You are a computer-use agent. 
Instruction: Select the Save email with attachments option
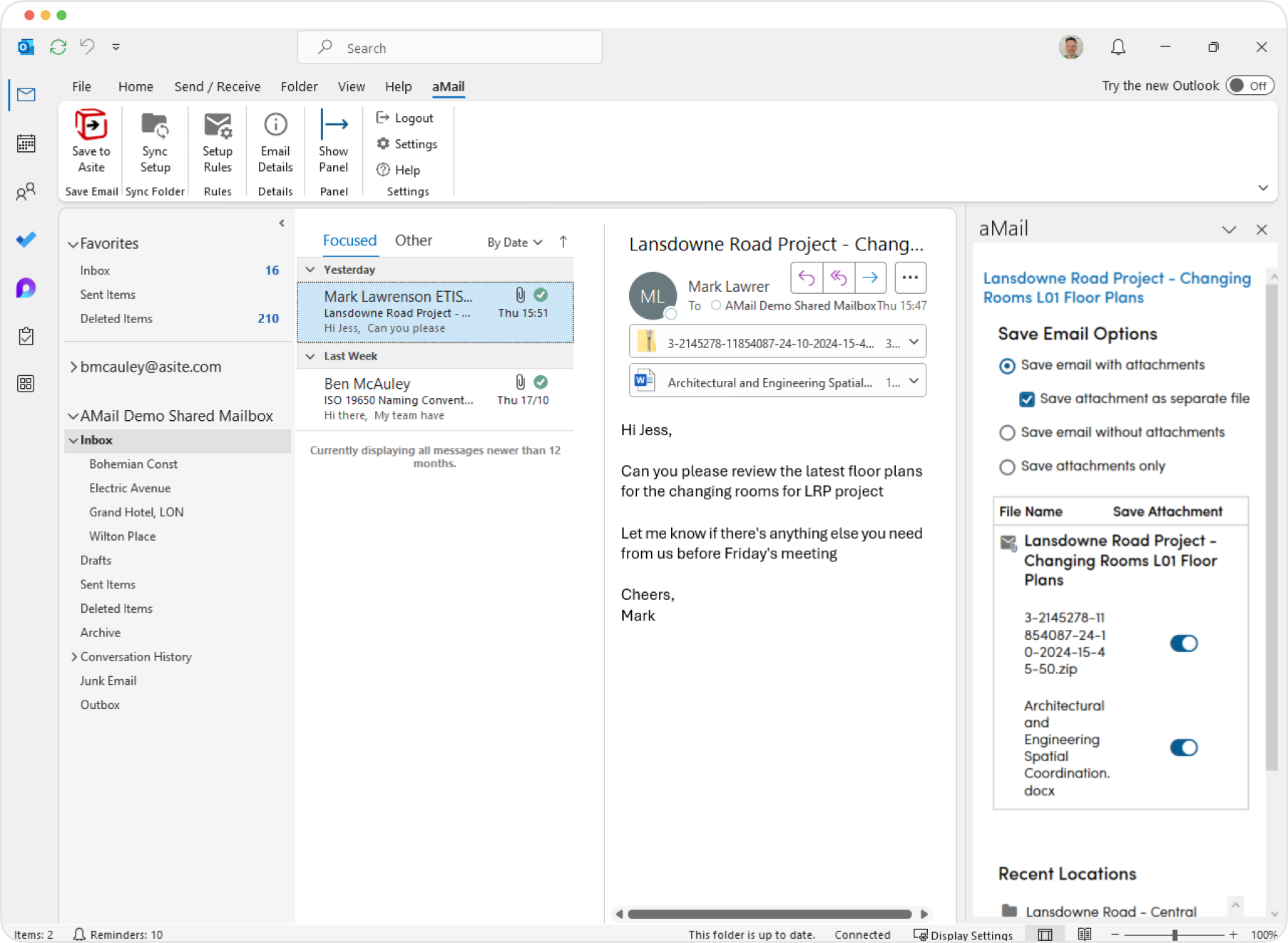tap(1007, 366)
